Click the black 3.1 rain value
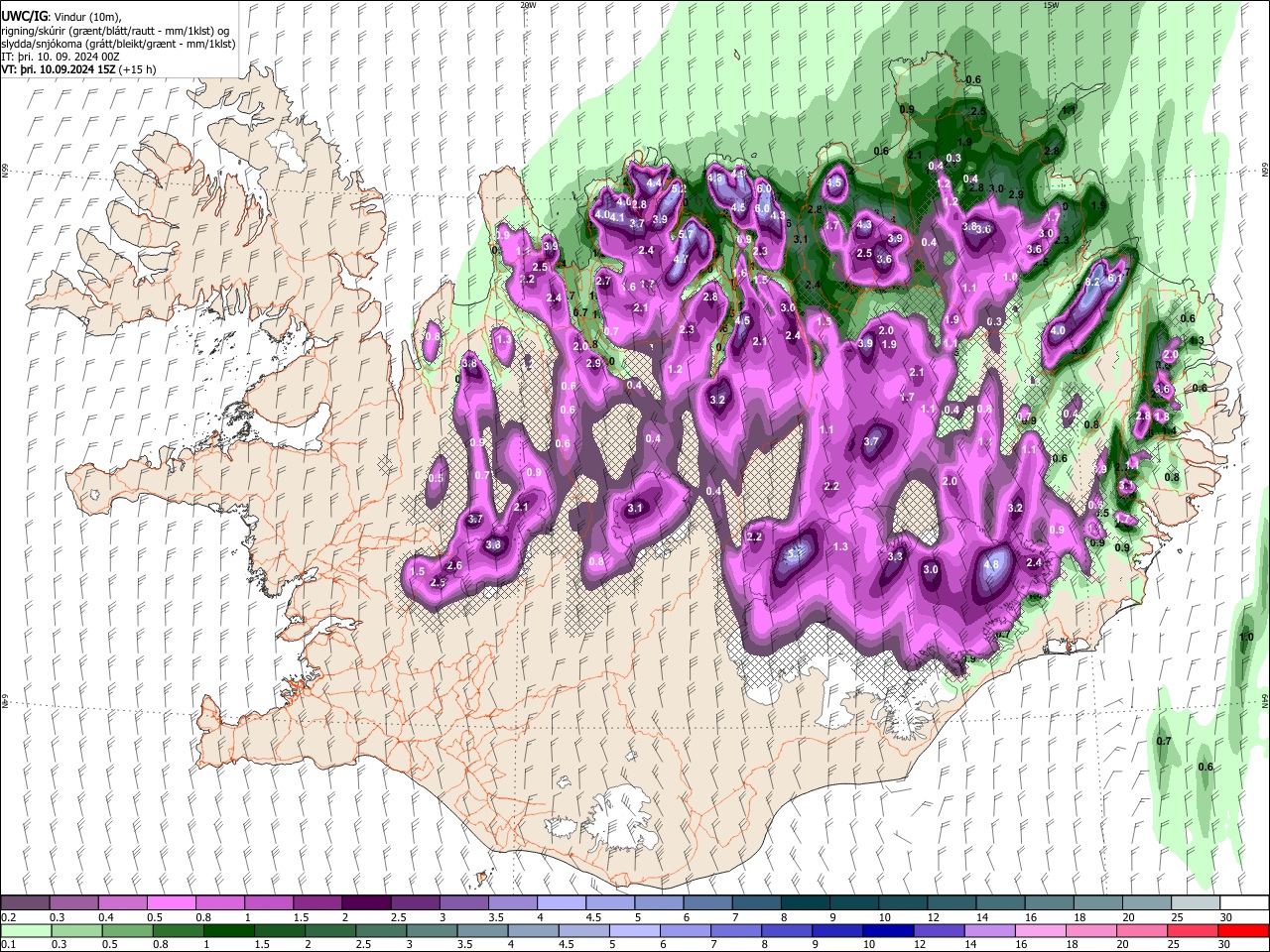This screenshot has height=952, width=1270. [x=800, y=239]
